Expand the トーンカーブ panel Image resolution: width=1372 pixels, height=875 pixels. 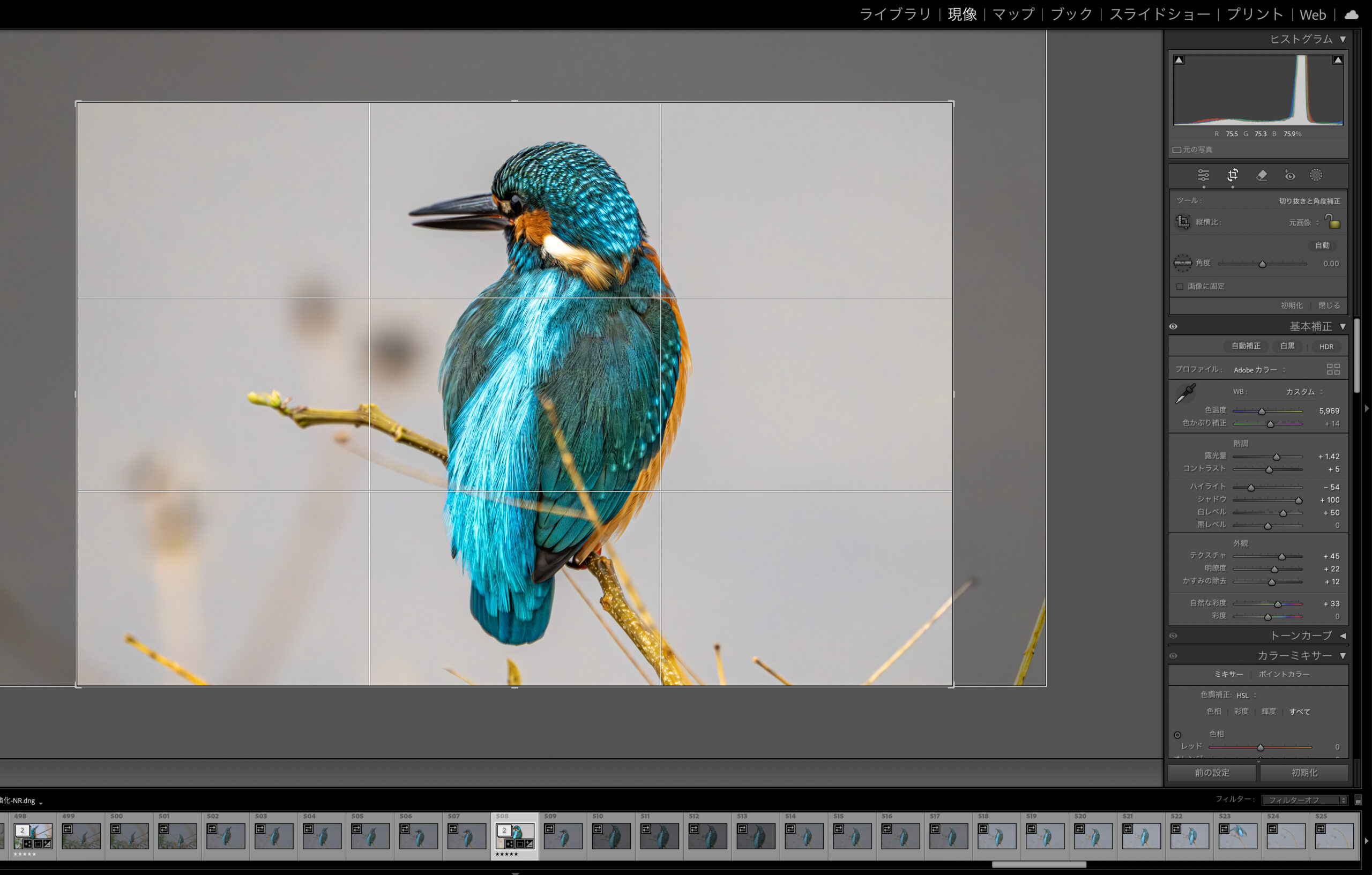[x=1343, y=635]
